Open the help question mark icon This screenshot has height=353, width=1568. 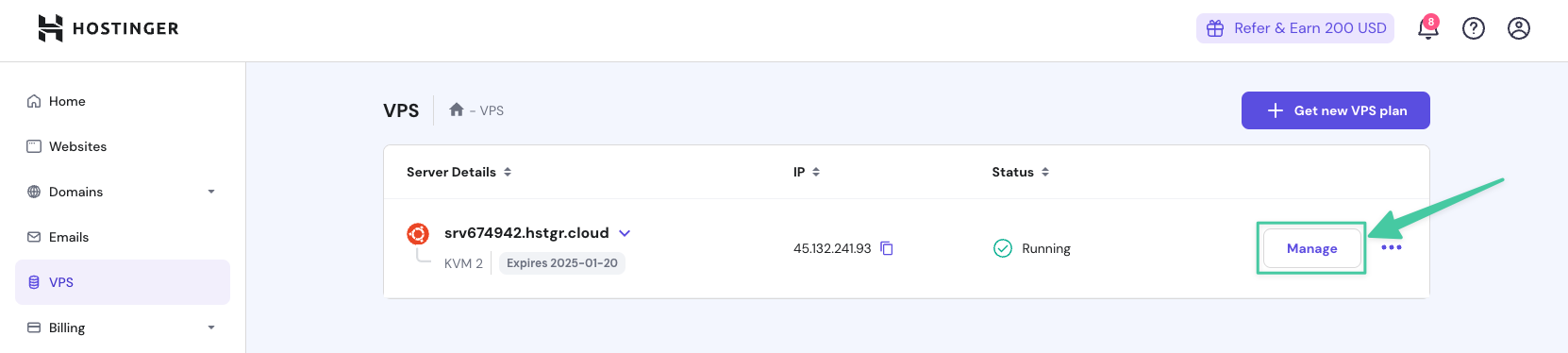point(1473,28)
